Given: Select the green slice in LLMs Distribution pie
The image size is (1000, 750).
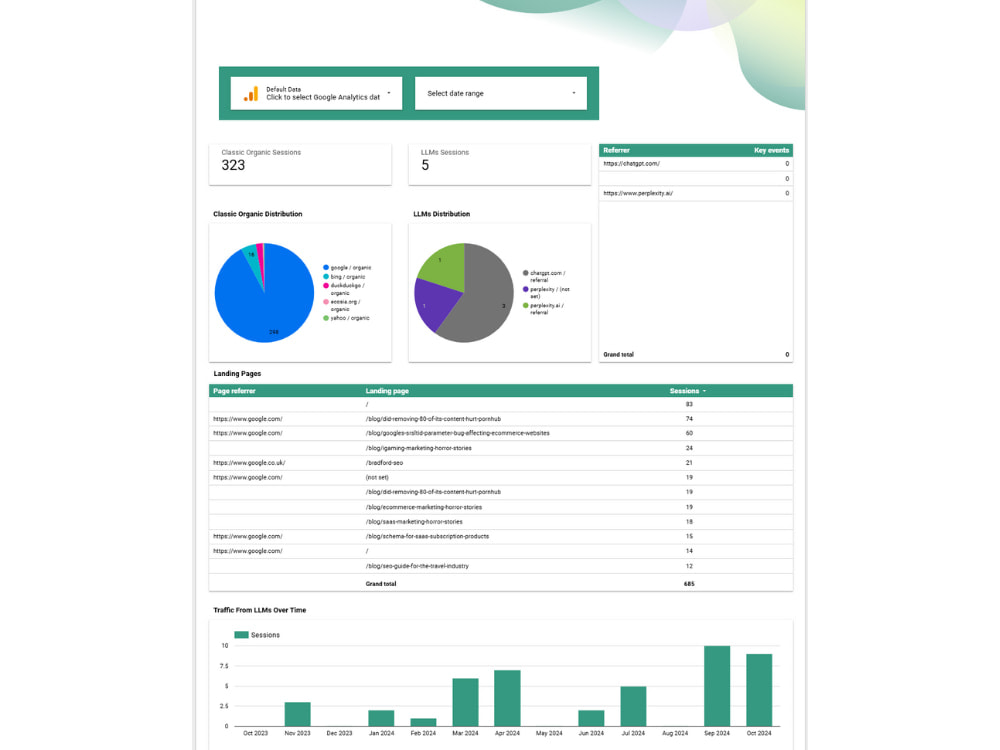Looking at the screenshot, I should coord(445,263).
